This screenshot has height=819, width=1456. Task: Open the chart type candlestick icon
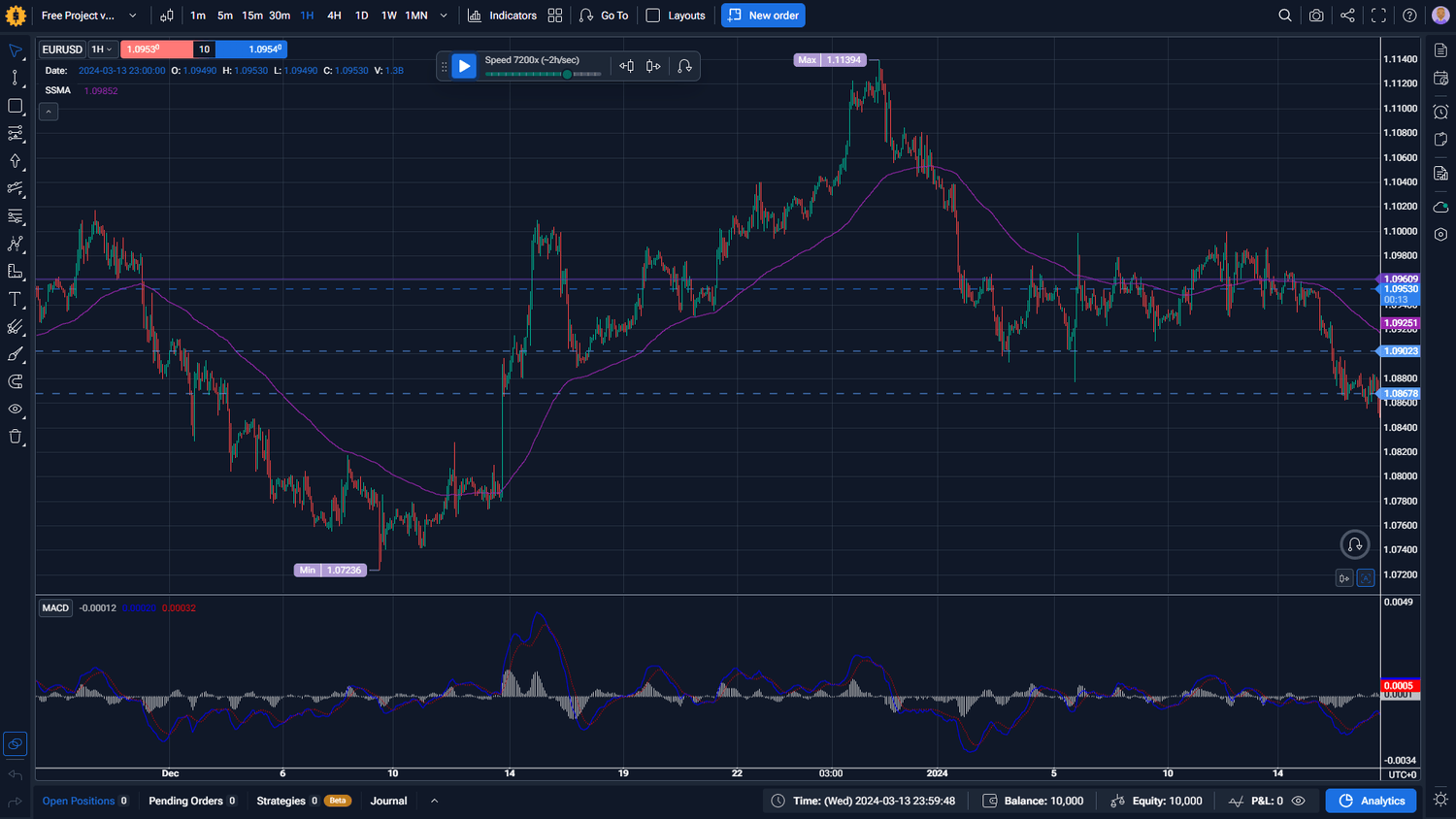pyautogui.click(x=167, y=16)
